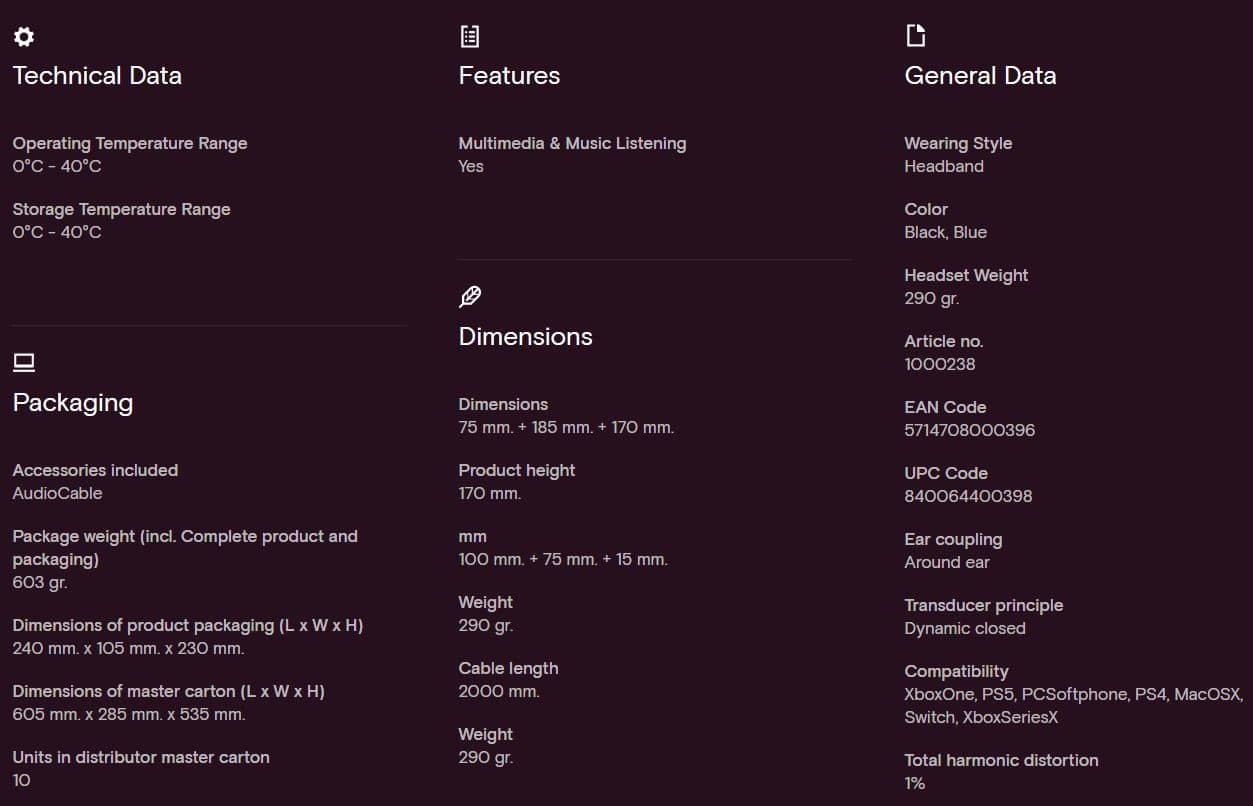This screenshot has height=806, width=1253.
Task: Click the large Dimensions section heading
Action: (525, 337)
